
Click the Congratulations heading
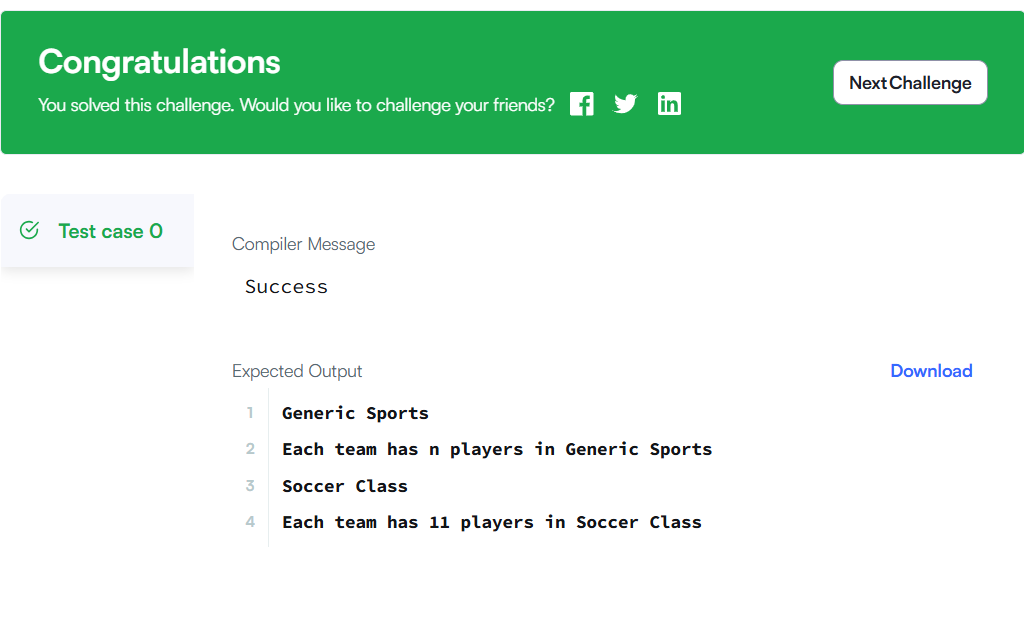159,62
